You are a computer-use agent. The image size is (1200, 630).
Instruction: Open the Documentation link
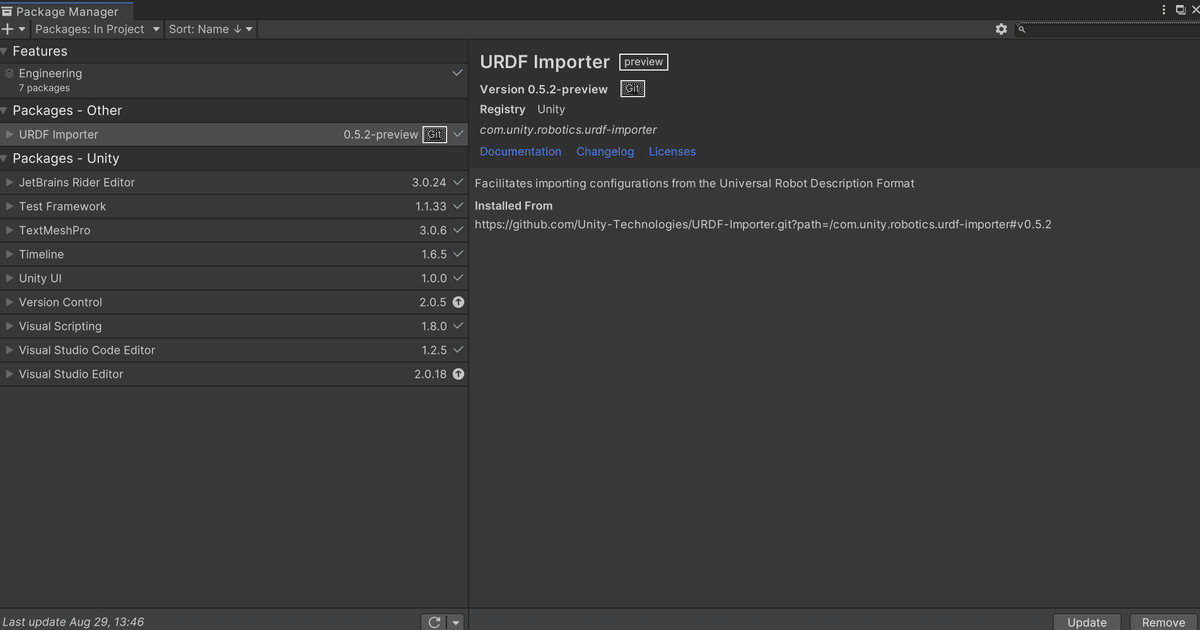tap(520, 152)
